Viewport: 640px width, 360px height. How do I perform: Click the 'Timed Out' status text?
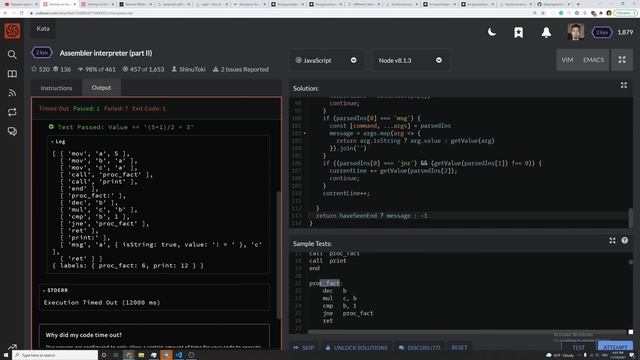[54, 109]
